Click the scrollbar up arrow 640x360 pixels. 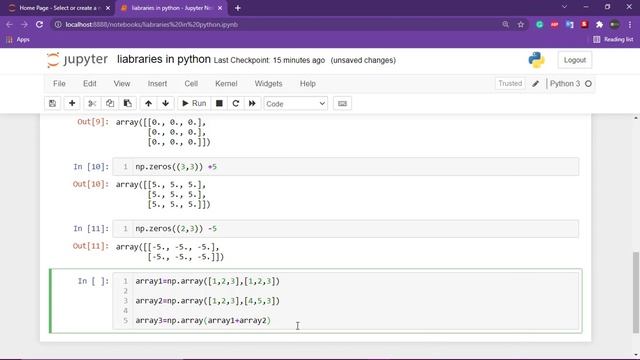click(636, 118)
